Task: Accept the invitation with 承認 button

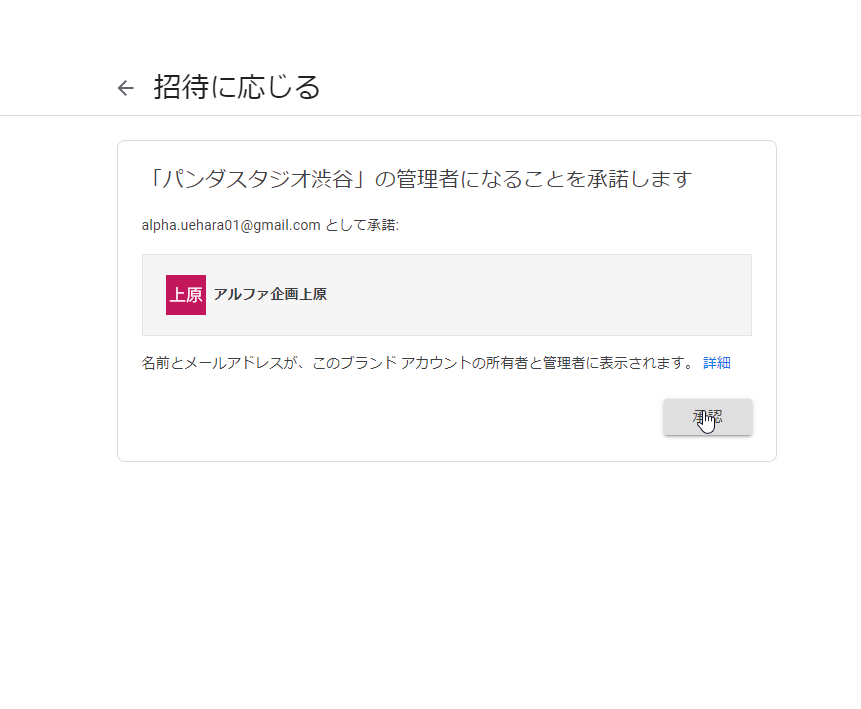Action: coord(707,417)
